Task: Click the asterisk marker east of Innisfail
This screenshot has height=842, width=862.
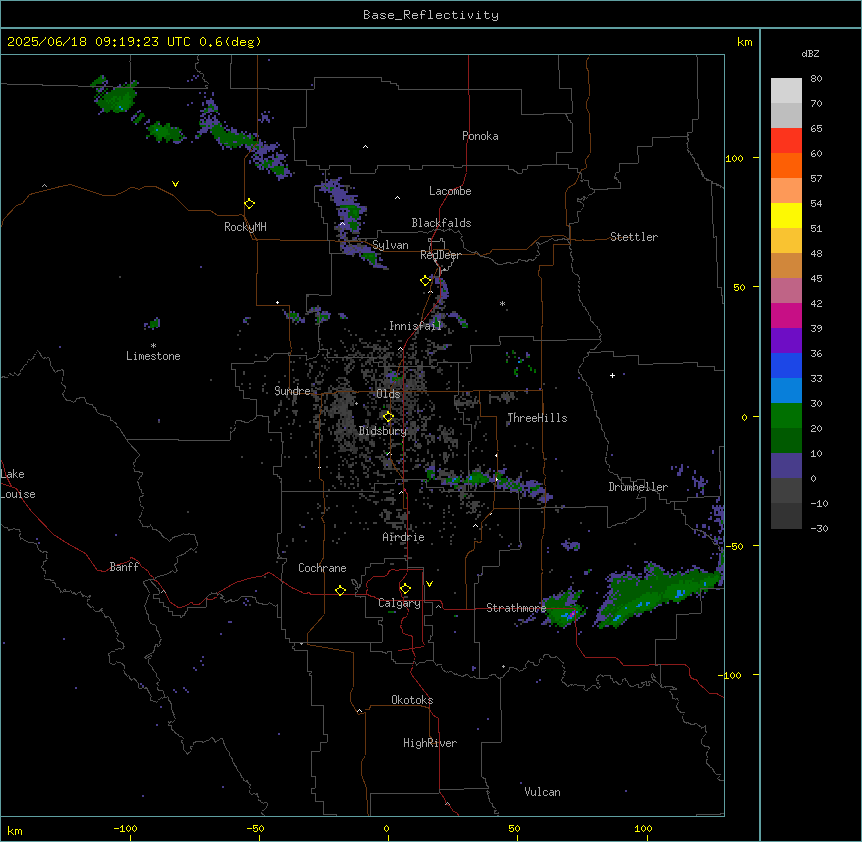Action: pos(502,303)
